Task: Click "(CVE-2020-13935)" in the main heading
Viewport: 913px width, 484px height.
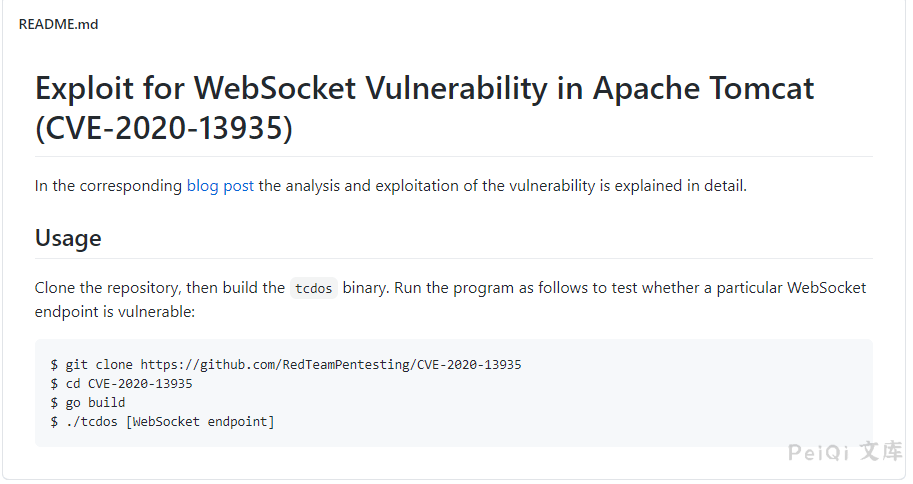Action: click(x=164, y=129)
